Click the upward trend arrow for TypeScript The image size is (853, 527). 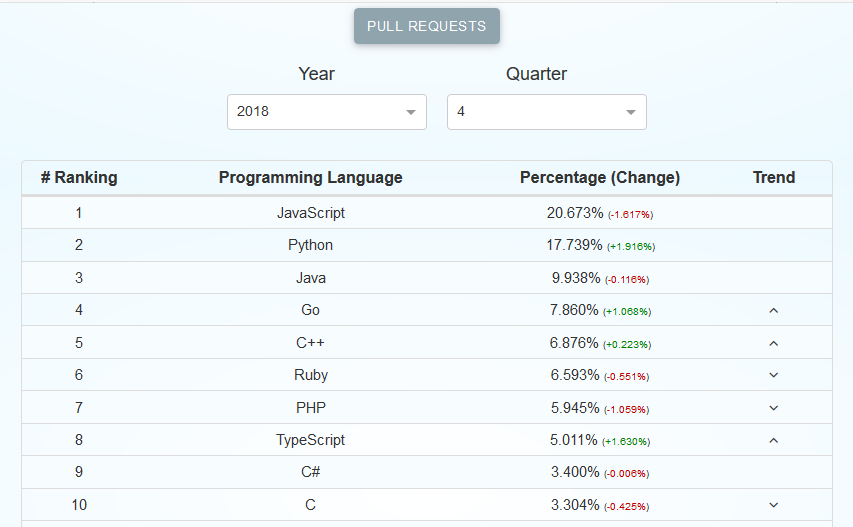coord(773,440)
